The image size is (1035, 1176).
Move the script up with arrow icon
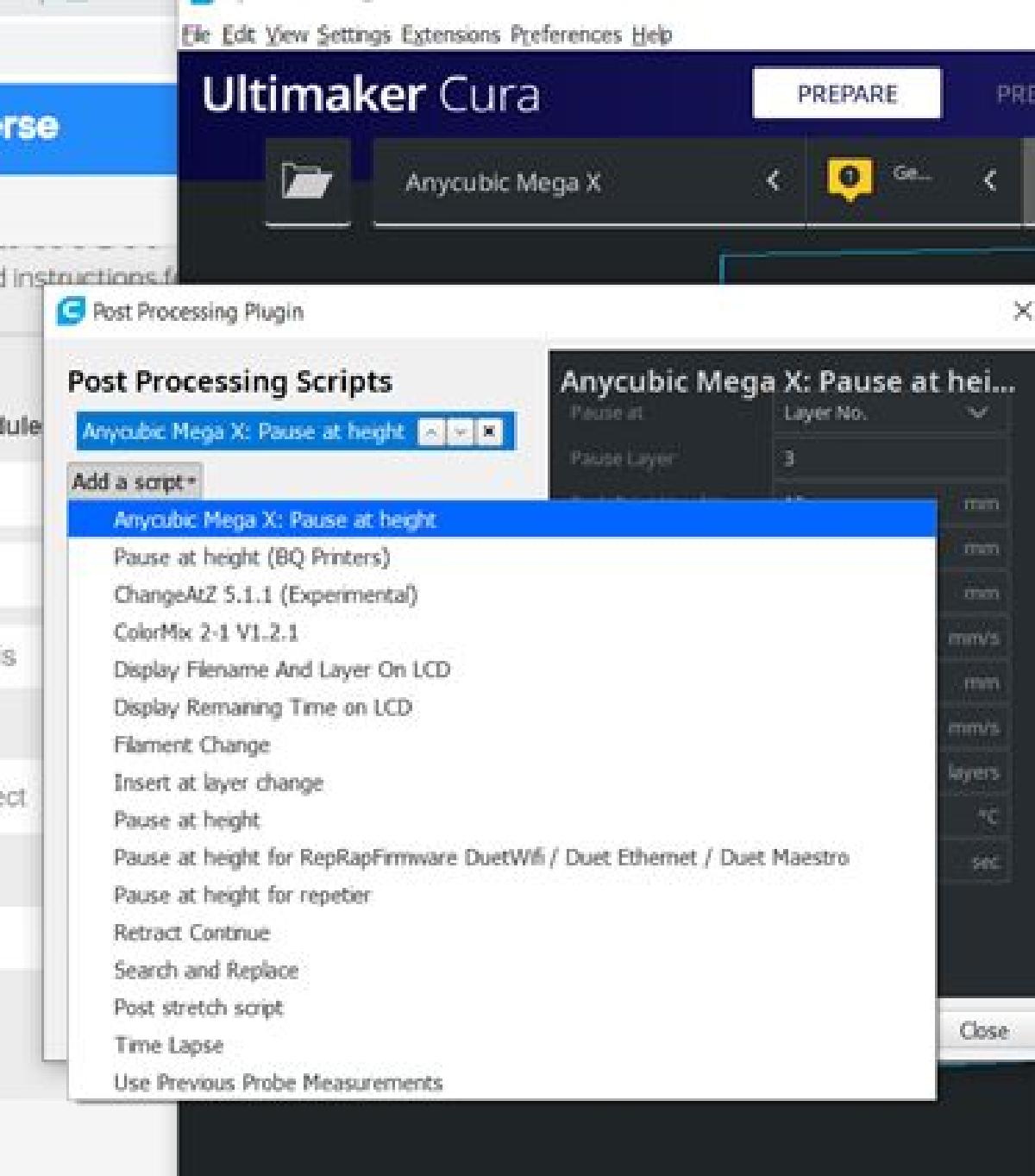pos(430,431)
